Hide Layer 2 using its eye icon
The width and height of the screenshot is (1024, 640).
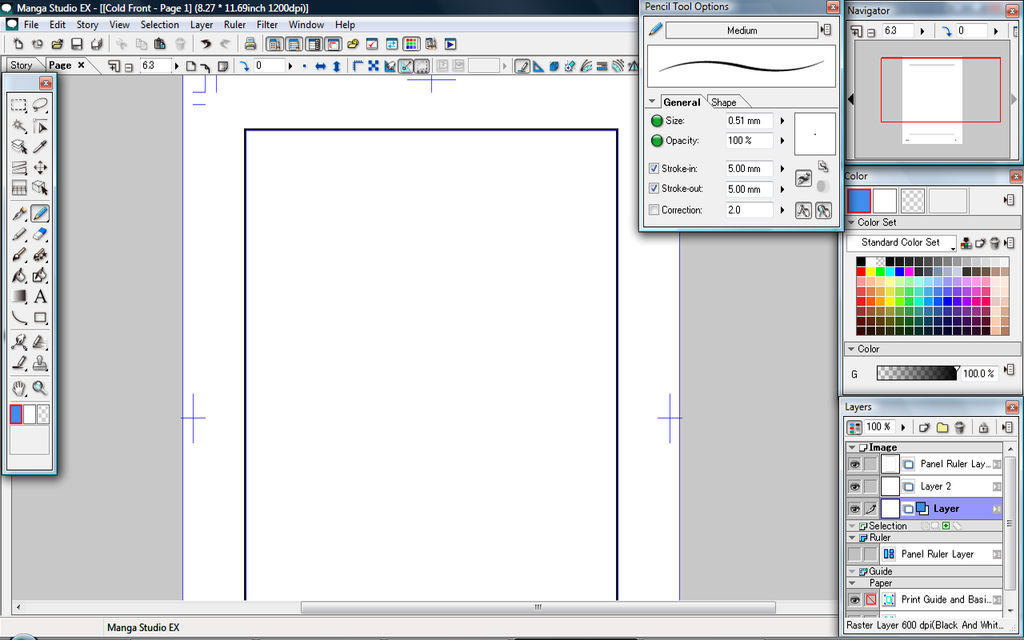[854, 486]
